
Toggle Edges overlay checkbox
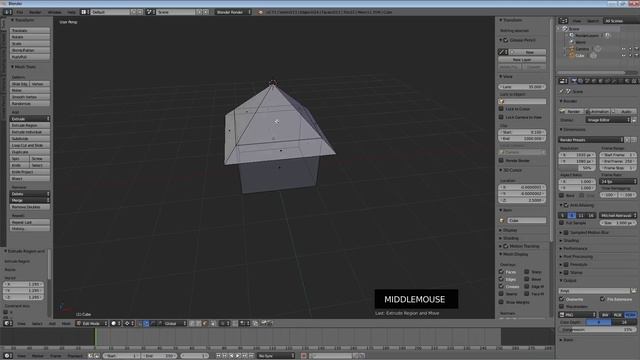(x=501, y=279)
